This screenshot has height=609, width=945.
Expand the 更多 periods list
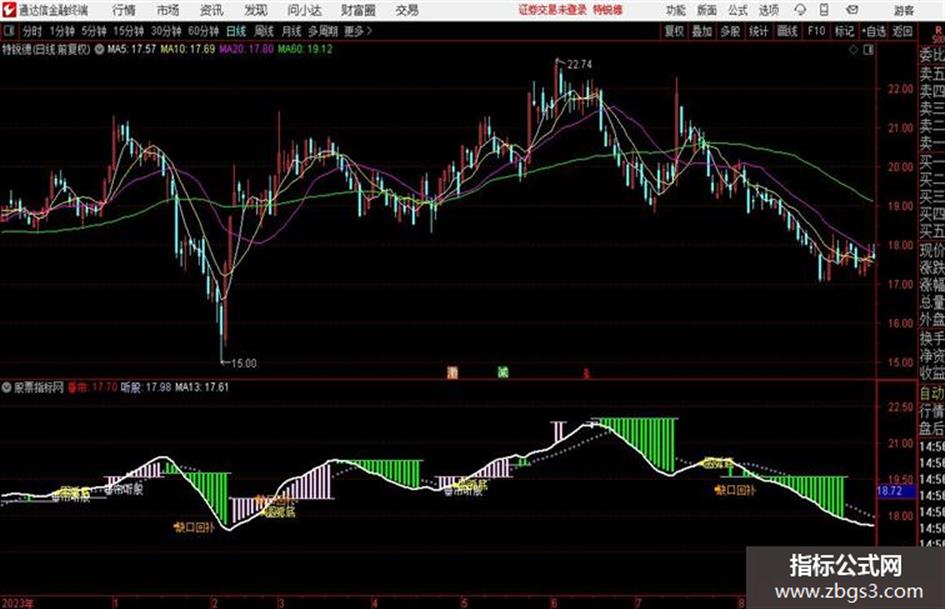pos(358,31)
